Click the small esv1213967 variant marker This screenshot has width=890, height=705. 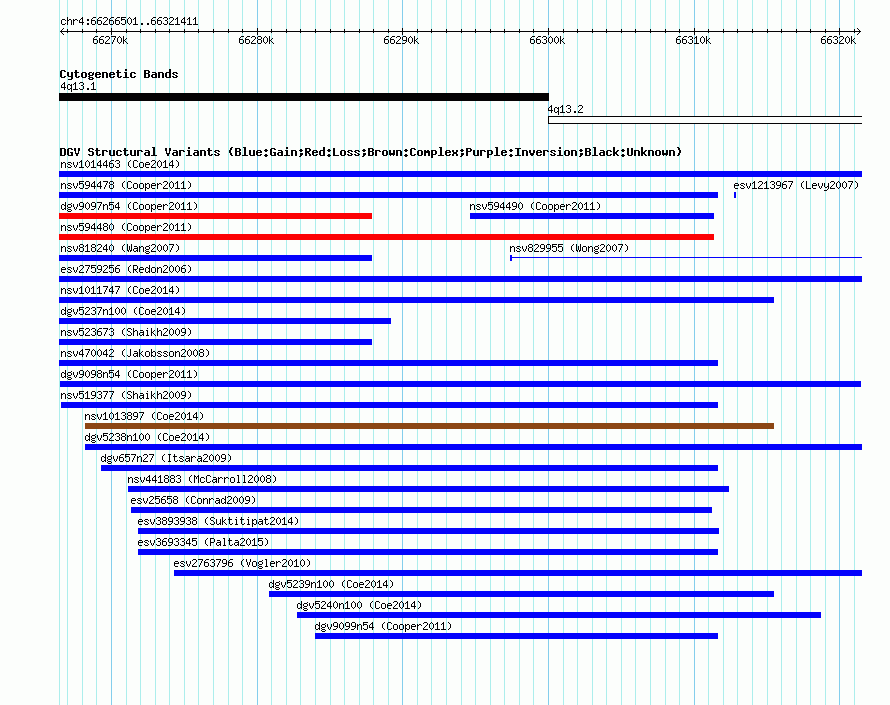pyautogui.click(x=735, y=195)
